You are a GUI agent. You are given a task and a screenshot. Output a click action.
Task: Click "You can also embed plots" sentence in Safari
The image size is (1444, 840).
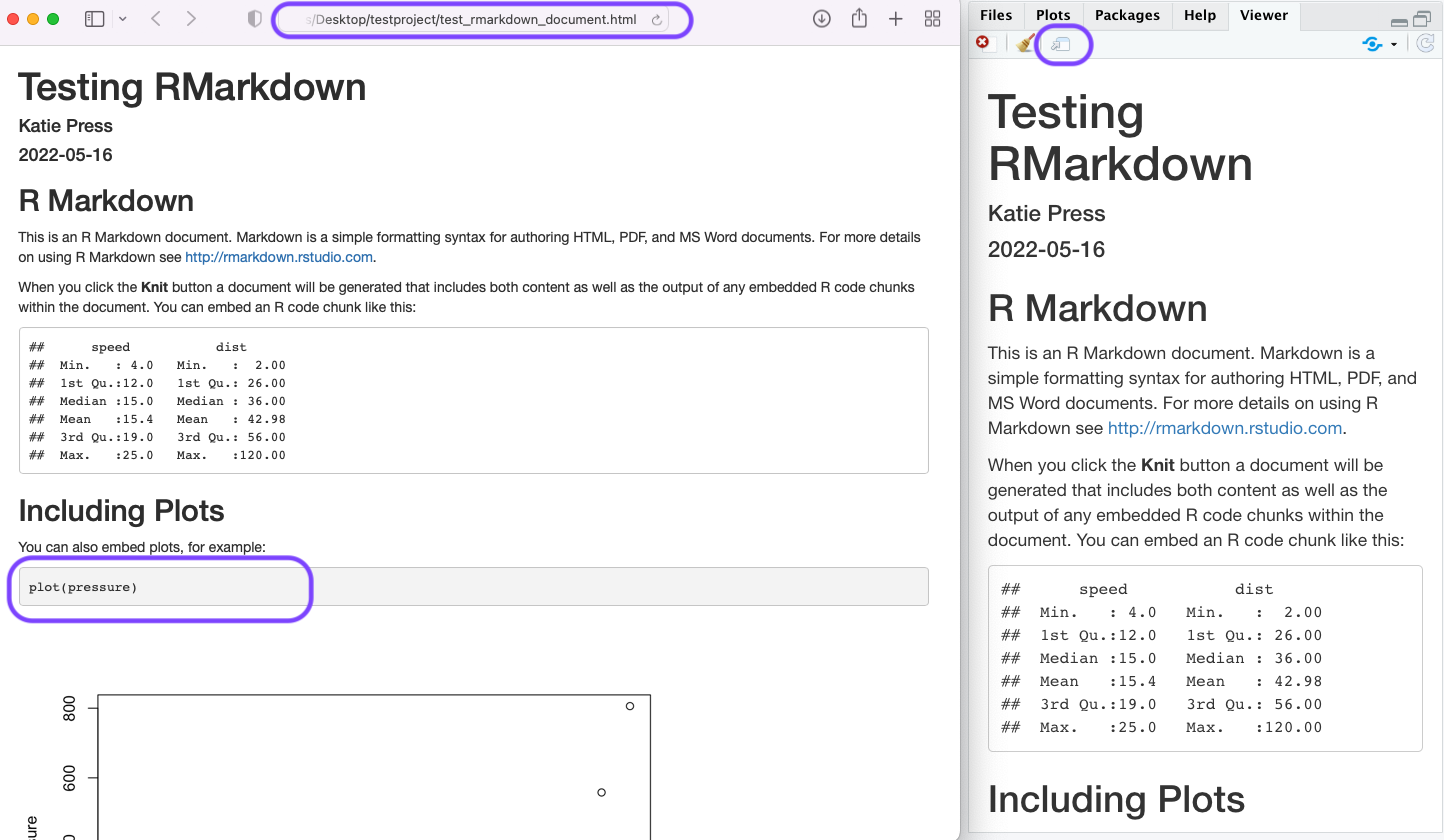coord(142,547)
